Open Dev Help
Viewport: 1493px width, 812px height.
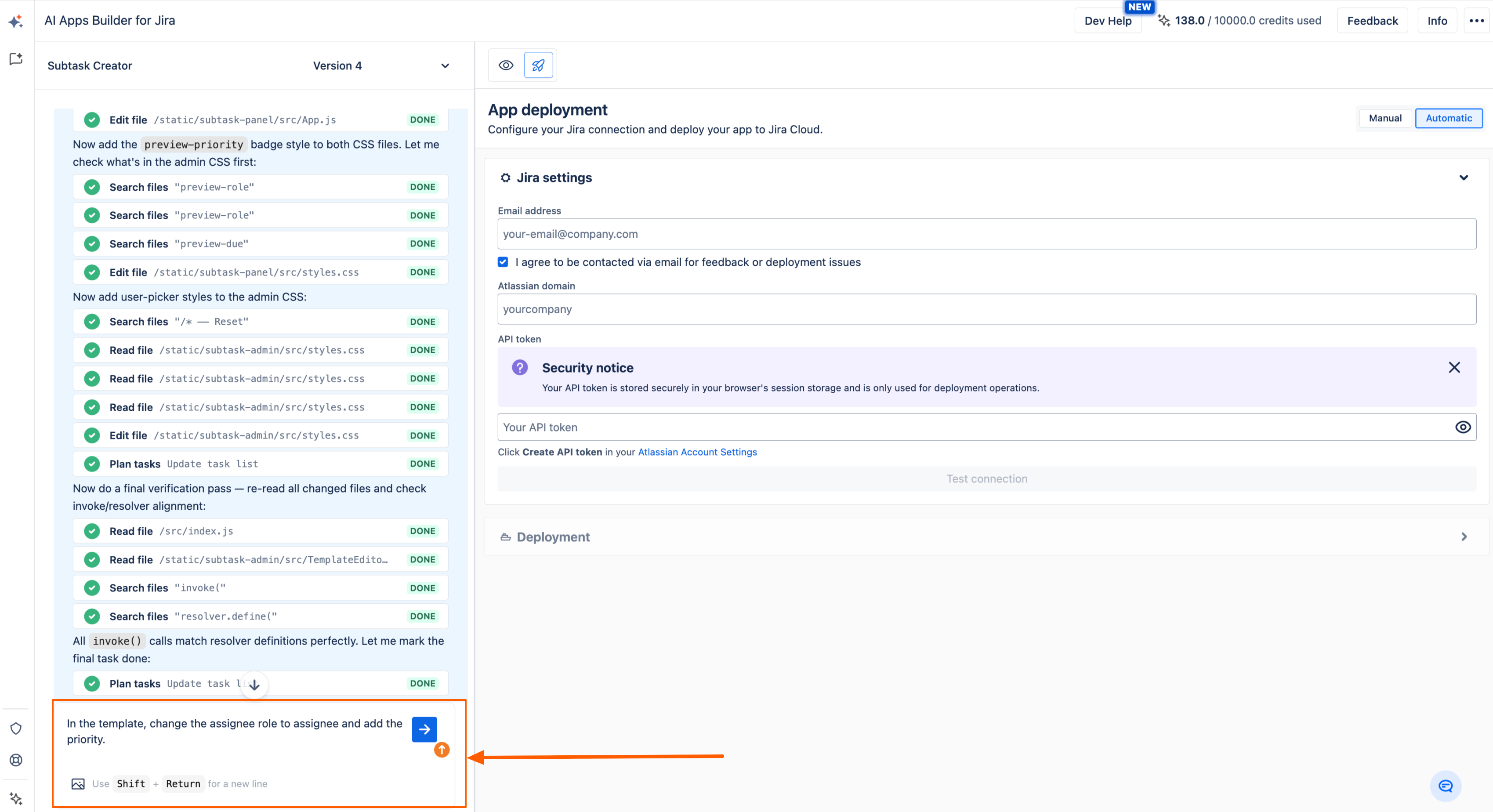click(1108, 21)
